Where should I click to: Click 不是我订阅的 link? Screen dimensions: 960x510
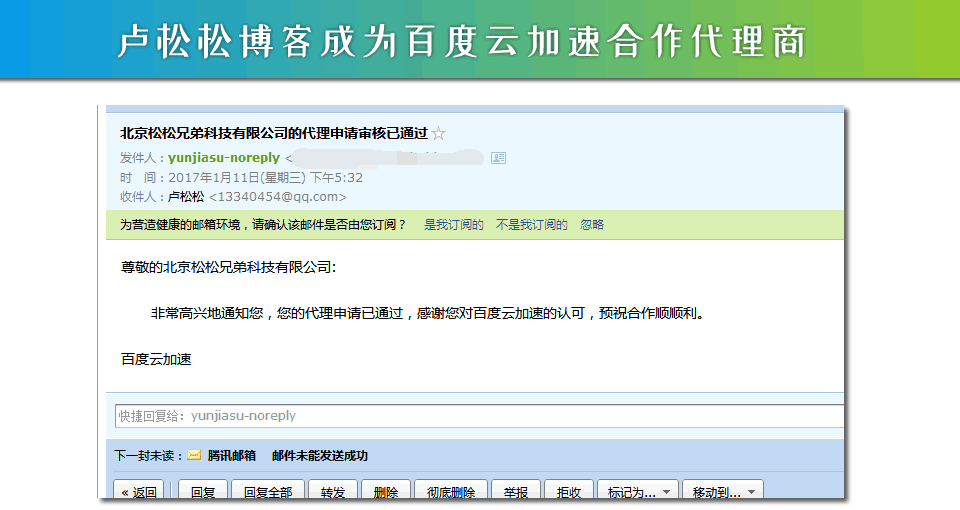click(x=531, y=225)
